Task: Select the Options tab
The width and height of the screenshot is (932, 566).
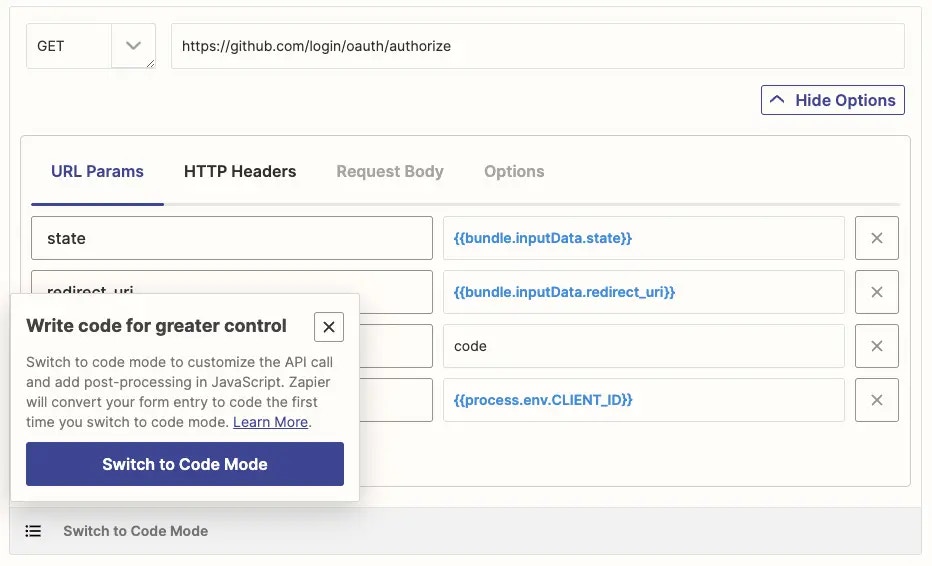Action: point(514,171)
